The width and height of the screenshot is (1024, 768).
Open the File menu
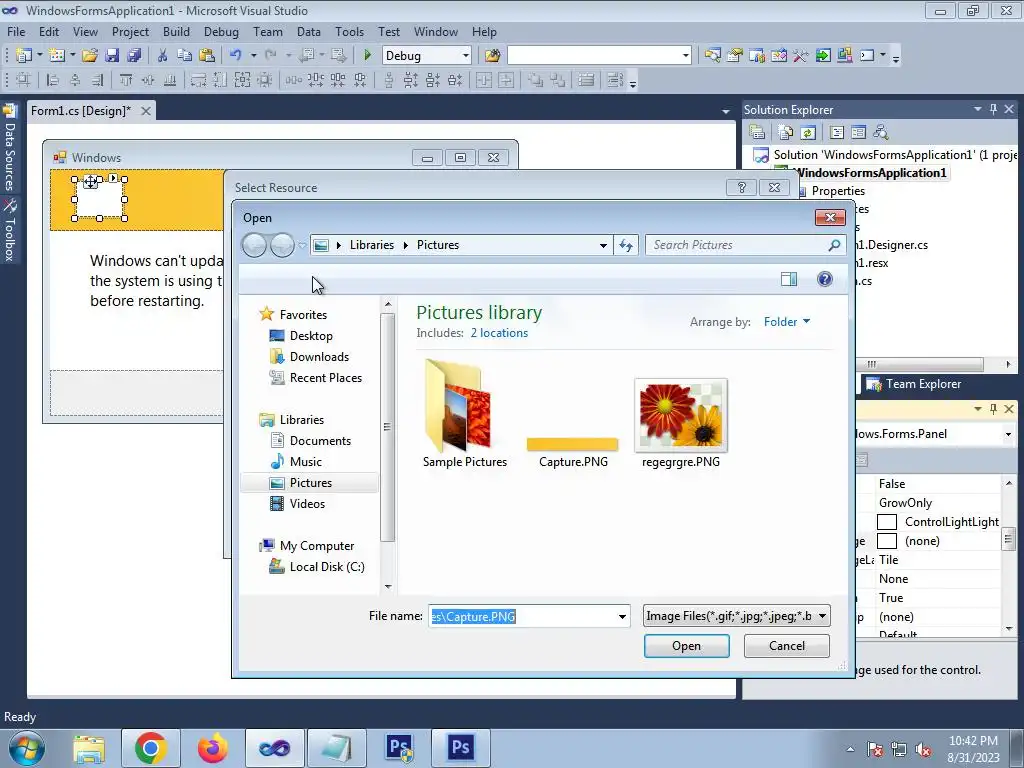tap(16, 31)
